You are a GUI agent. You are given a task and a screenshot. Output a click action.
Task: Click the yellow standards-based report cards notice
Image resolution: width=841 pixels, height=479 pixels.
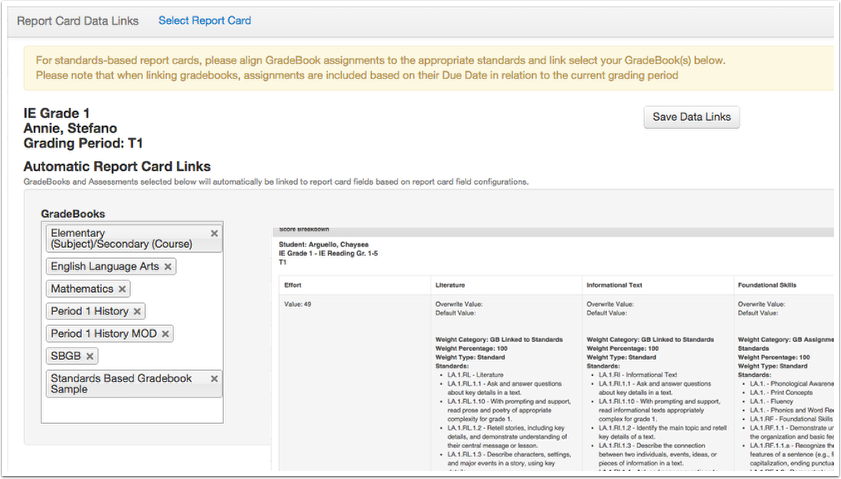click(x=429, y=68)
